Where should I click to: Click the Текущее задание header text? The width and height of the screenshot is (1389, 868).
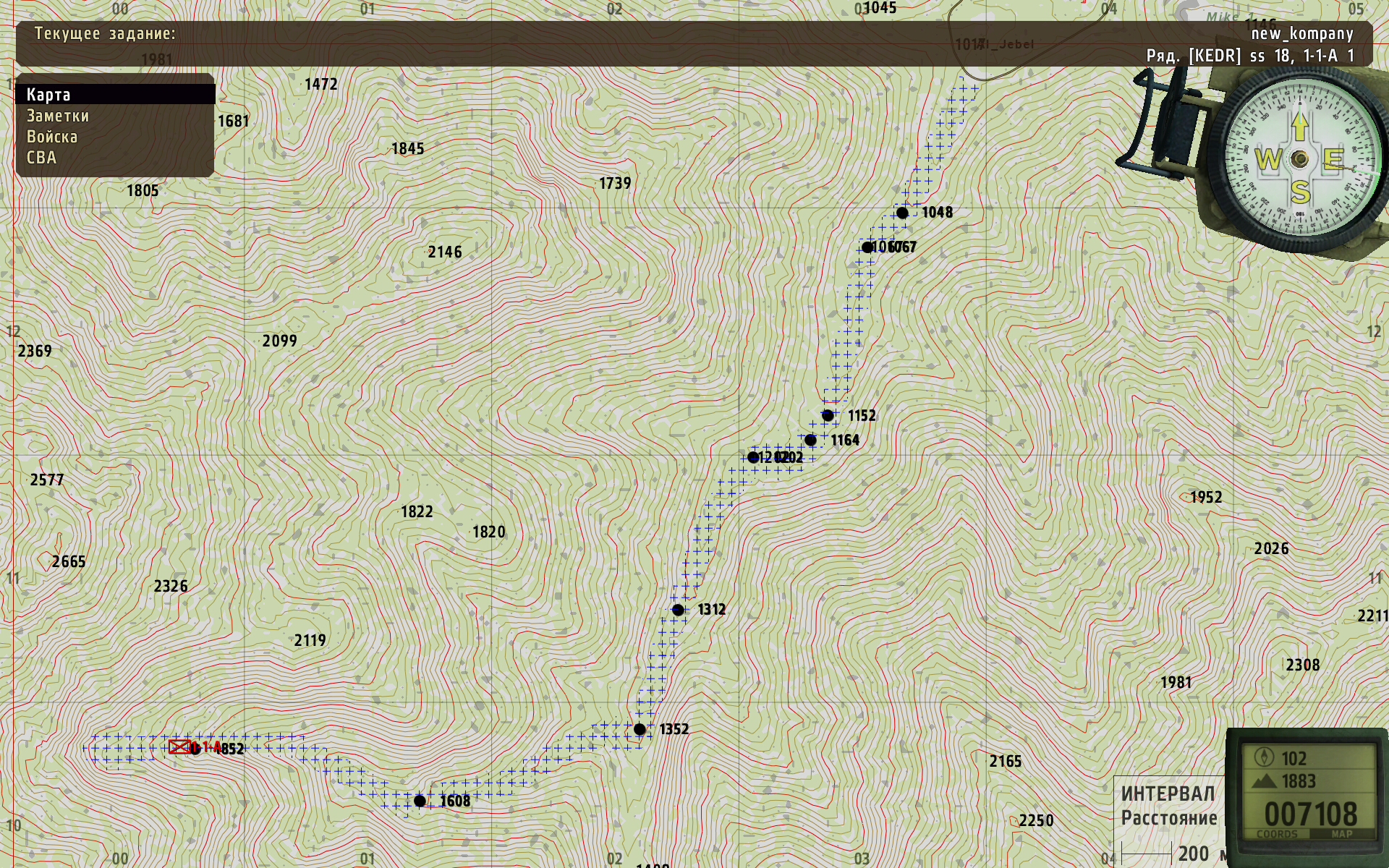[105, 34]
